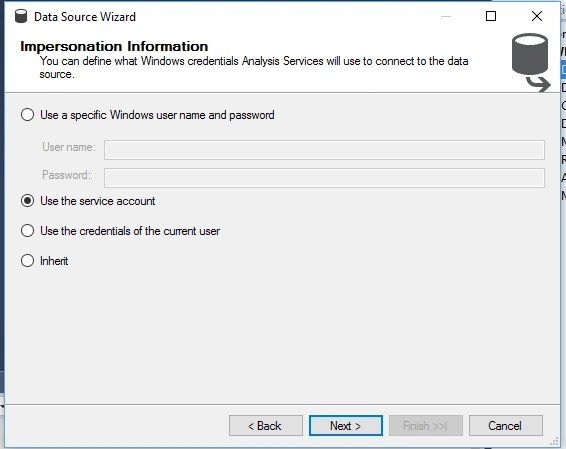
Task: Click the 'Impersonation Information' heading
Action: (x=114, y=46)
